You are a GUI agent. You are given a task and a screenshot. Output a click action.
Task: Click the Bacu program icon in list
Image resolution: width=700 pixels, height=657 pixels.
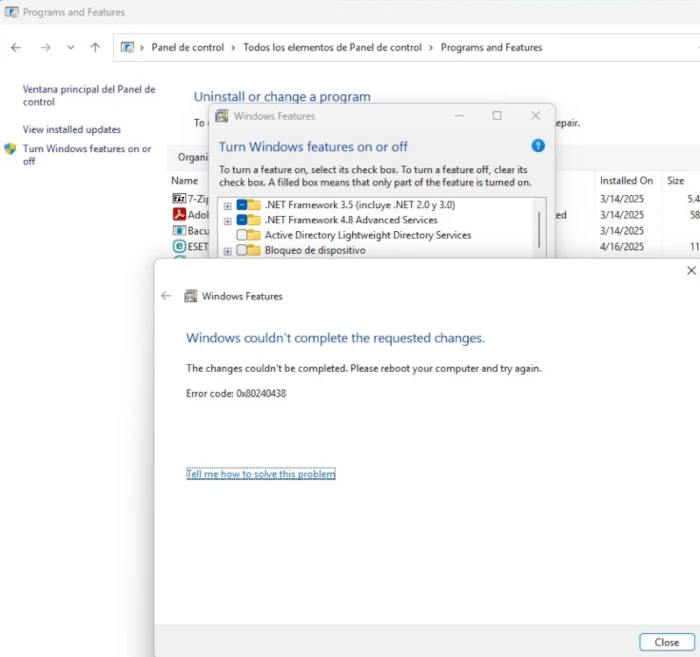click(179, 230)
